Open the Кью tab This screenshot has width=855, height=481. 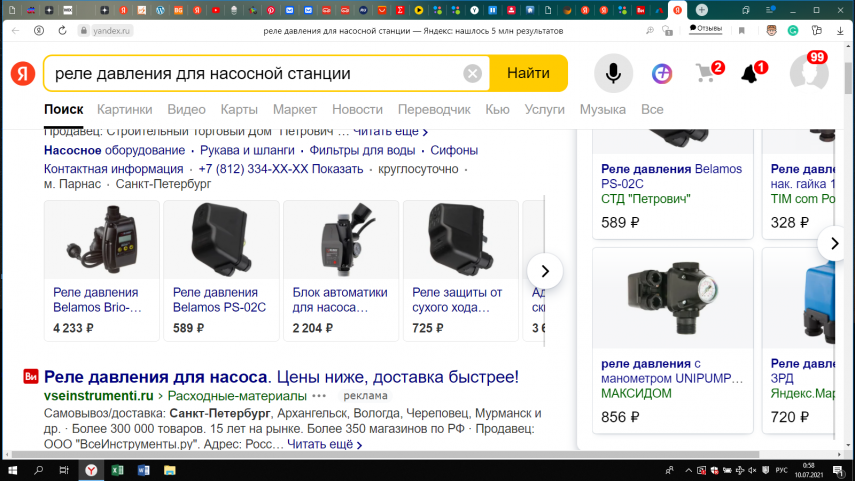point(497,109)
